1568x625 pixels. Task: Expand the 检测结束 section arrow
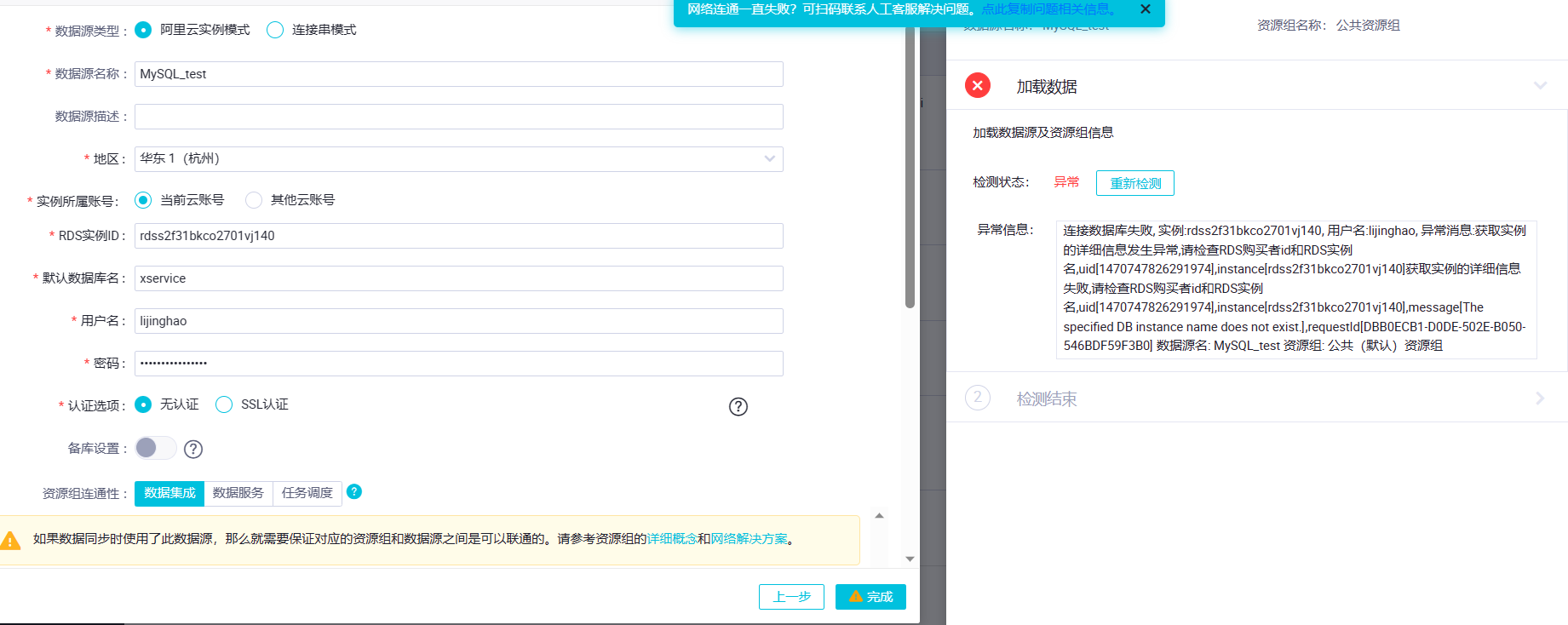pos(1540,399)
